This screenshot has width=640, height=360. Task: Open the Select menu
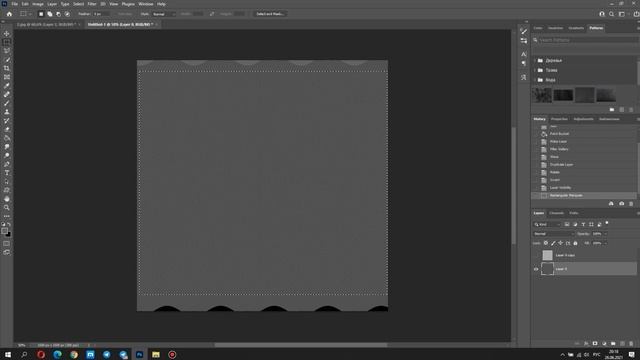(78, 4)
